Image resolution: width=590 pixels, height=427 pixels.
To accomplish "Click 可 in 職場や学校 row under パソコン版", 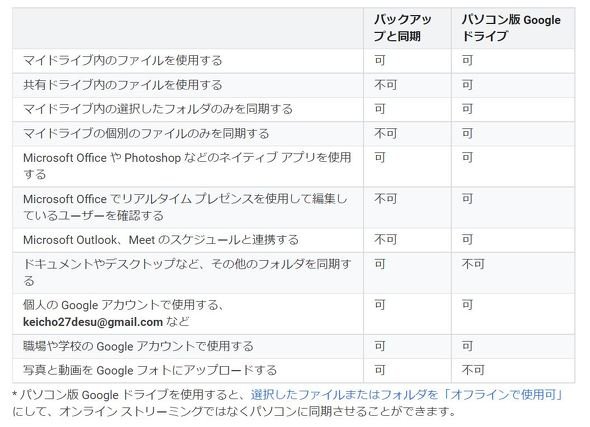I will (x=467, y=346).
